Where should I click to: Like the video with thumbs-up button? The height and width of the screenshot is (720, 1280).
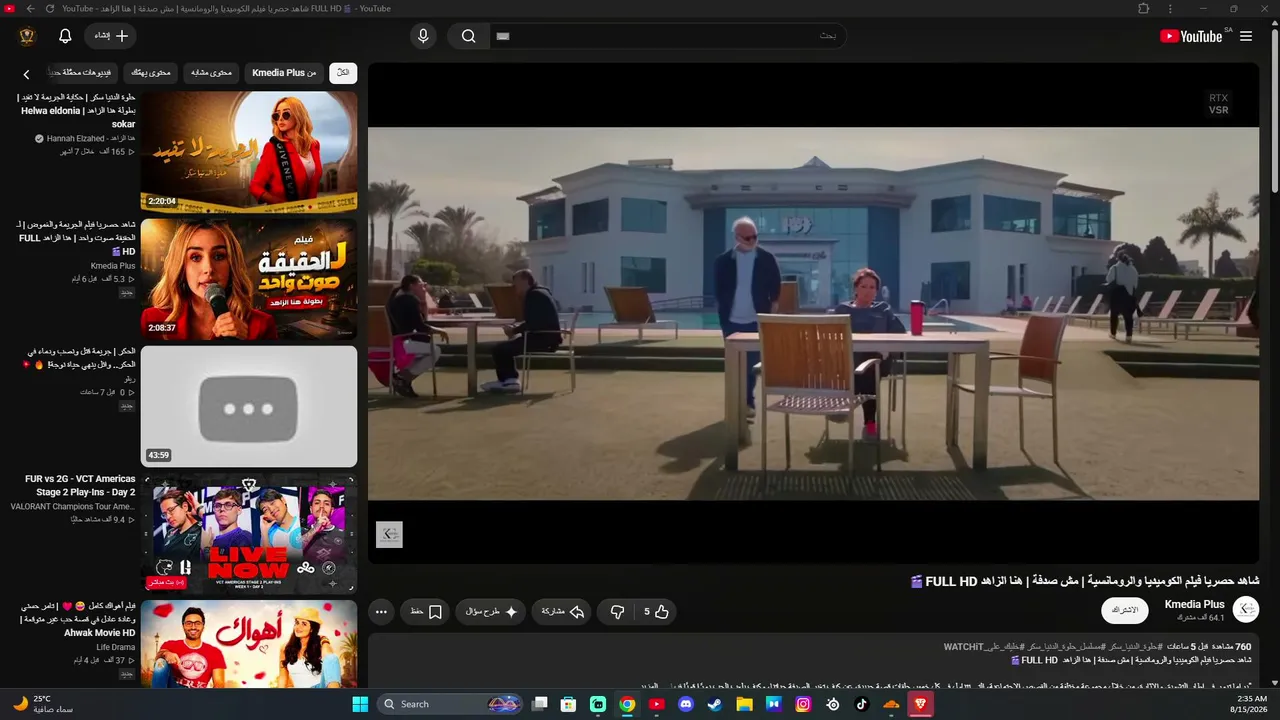(656, 612)
